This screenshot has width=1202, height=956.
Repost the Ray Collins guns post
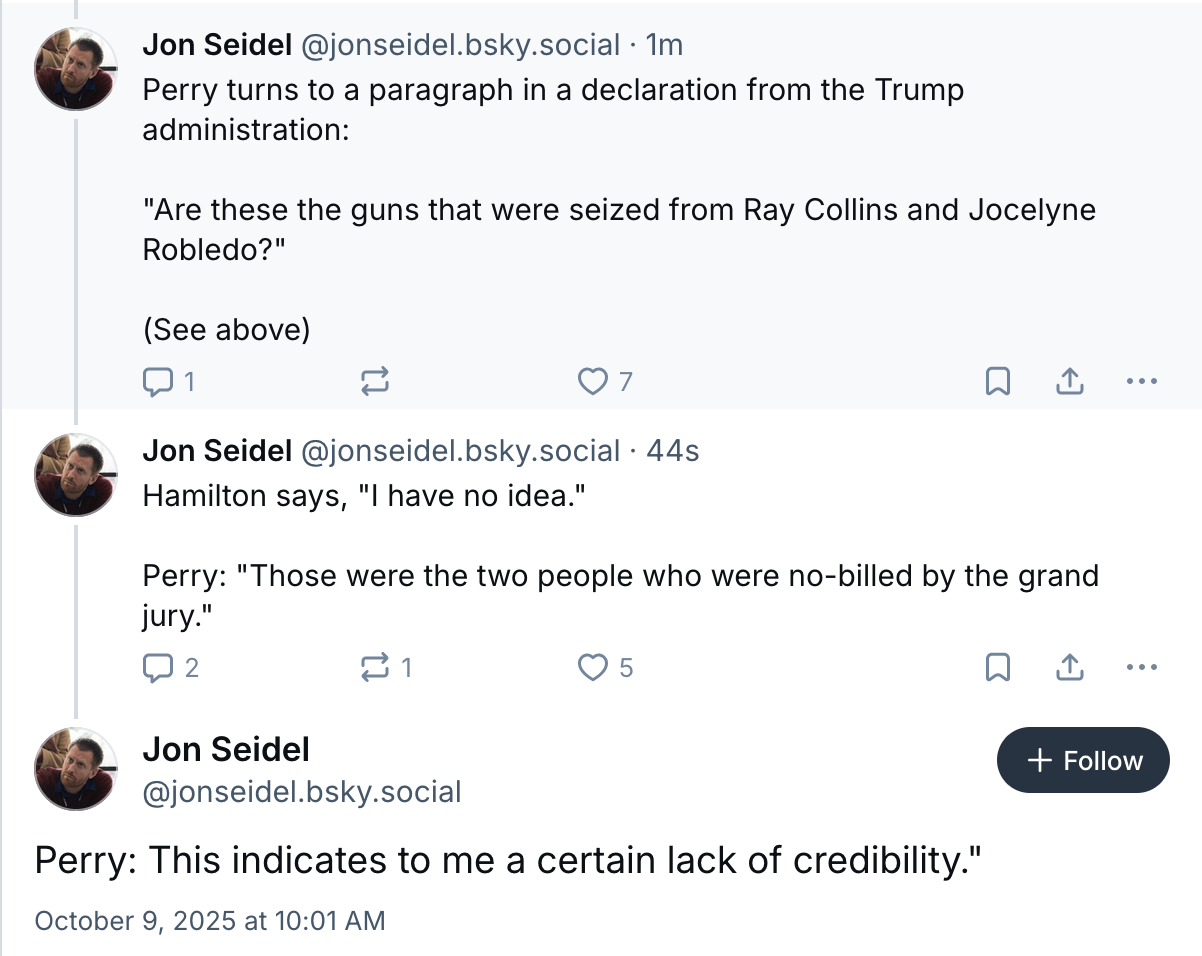pos(374,381)
